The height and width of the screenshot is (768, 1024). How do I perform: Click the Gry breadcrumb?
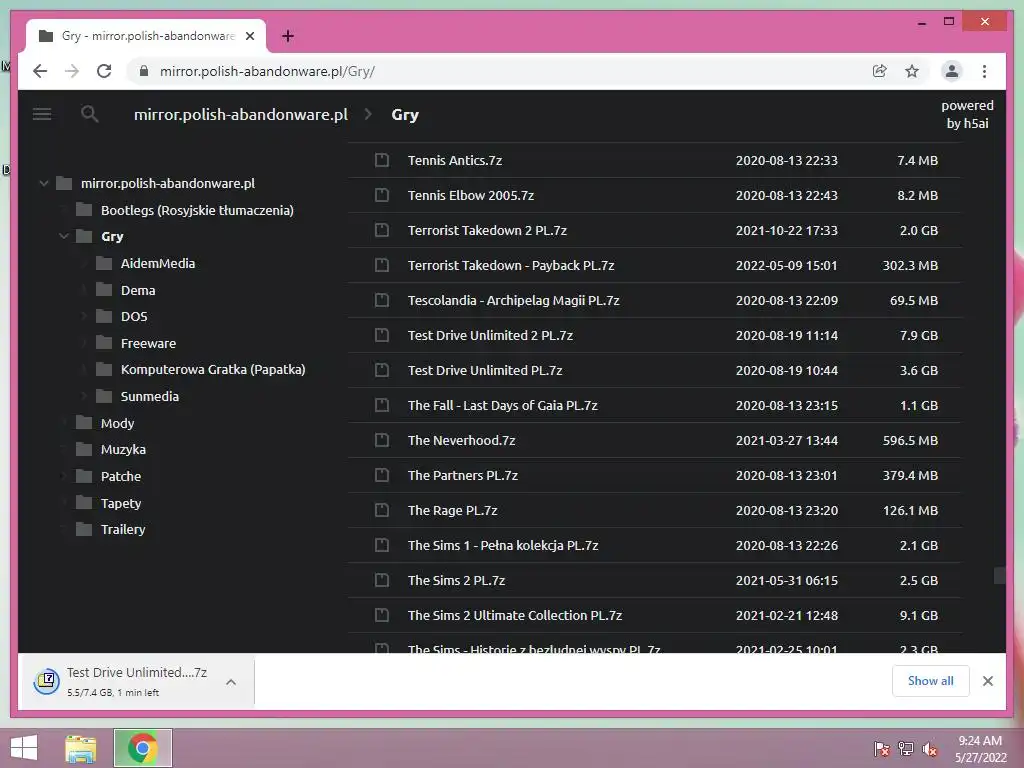[x=405, y=115]
